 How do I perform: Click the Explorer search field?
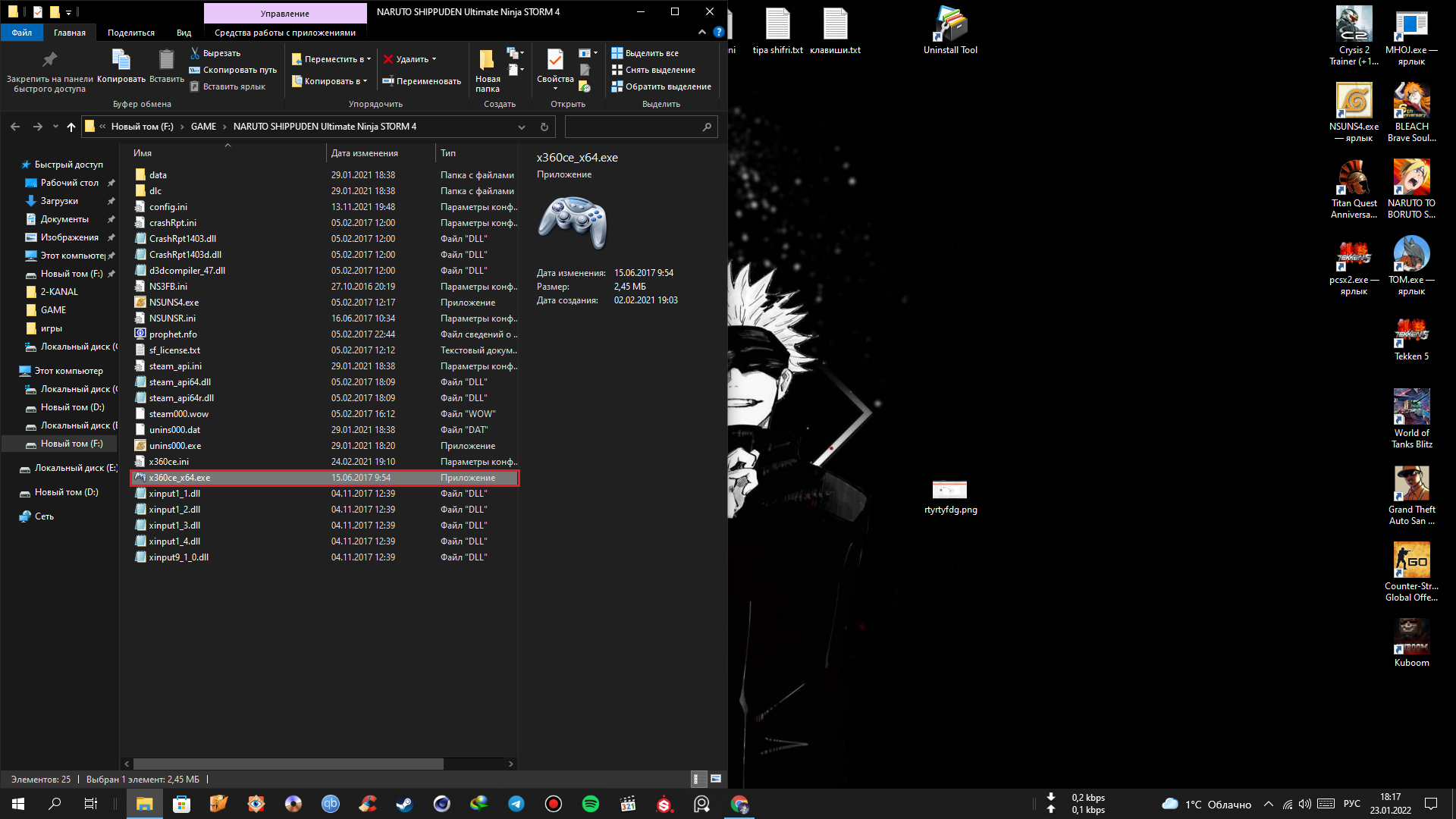coord(641,127)
